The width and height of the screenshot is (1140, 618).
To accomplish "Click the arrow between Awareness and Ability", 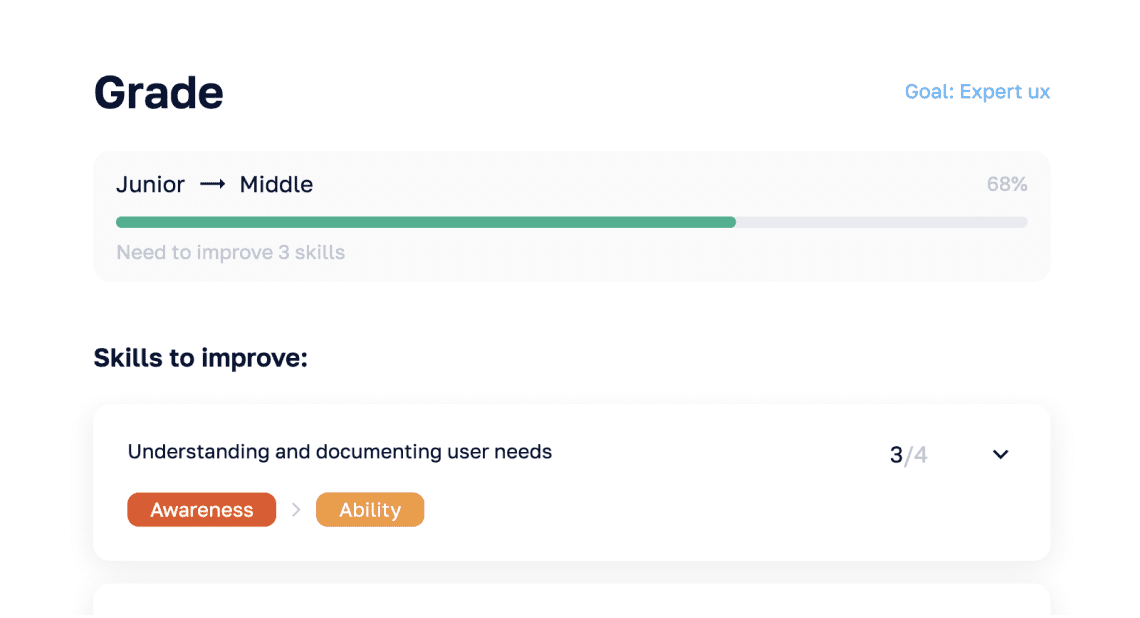I will tap(296, 510).
